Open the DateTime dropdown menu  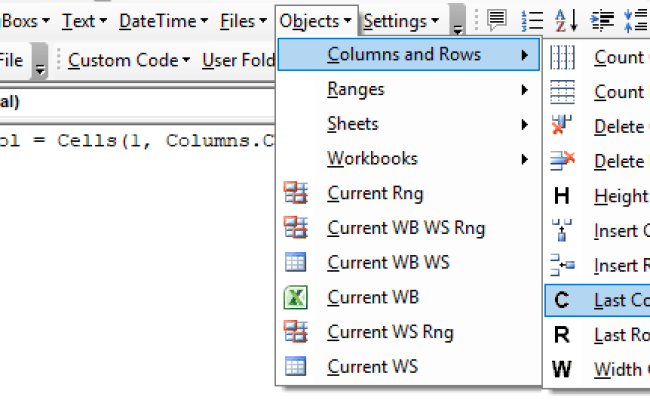(x=163, y=21)
